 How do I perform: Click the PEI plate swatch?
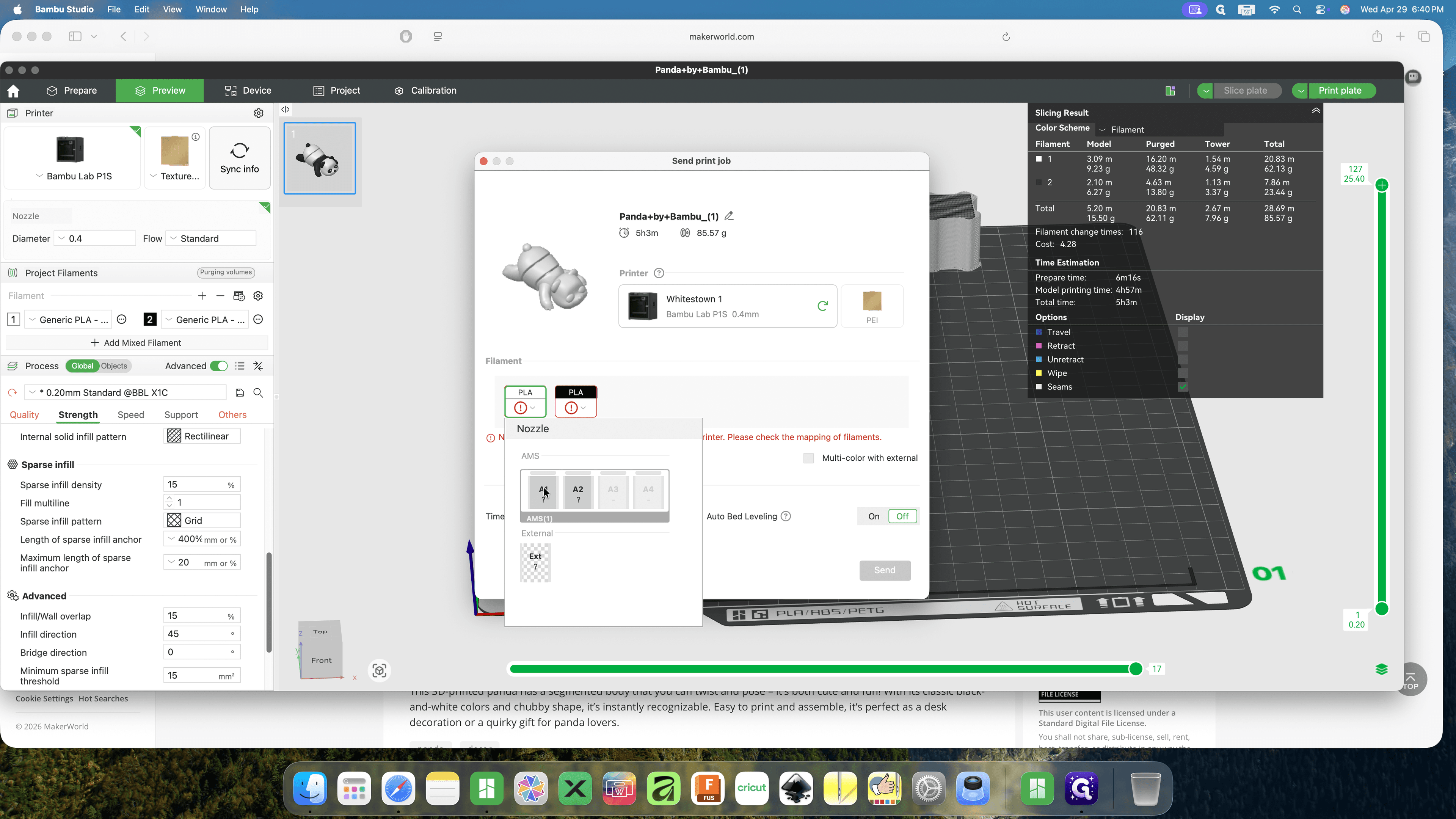pyautogui.click(x=872, y=306)
